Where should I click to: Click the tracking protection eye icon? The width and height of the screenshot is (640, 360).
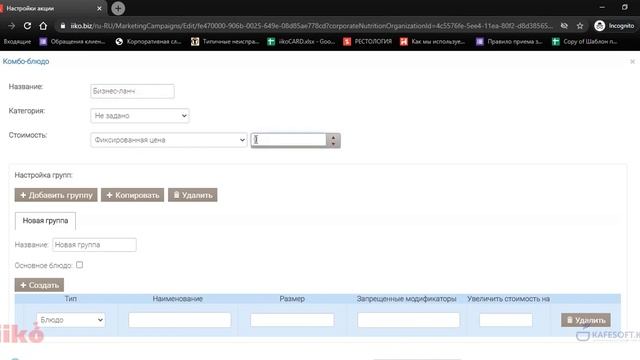click(x=564, y=26)
